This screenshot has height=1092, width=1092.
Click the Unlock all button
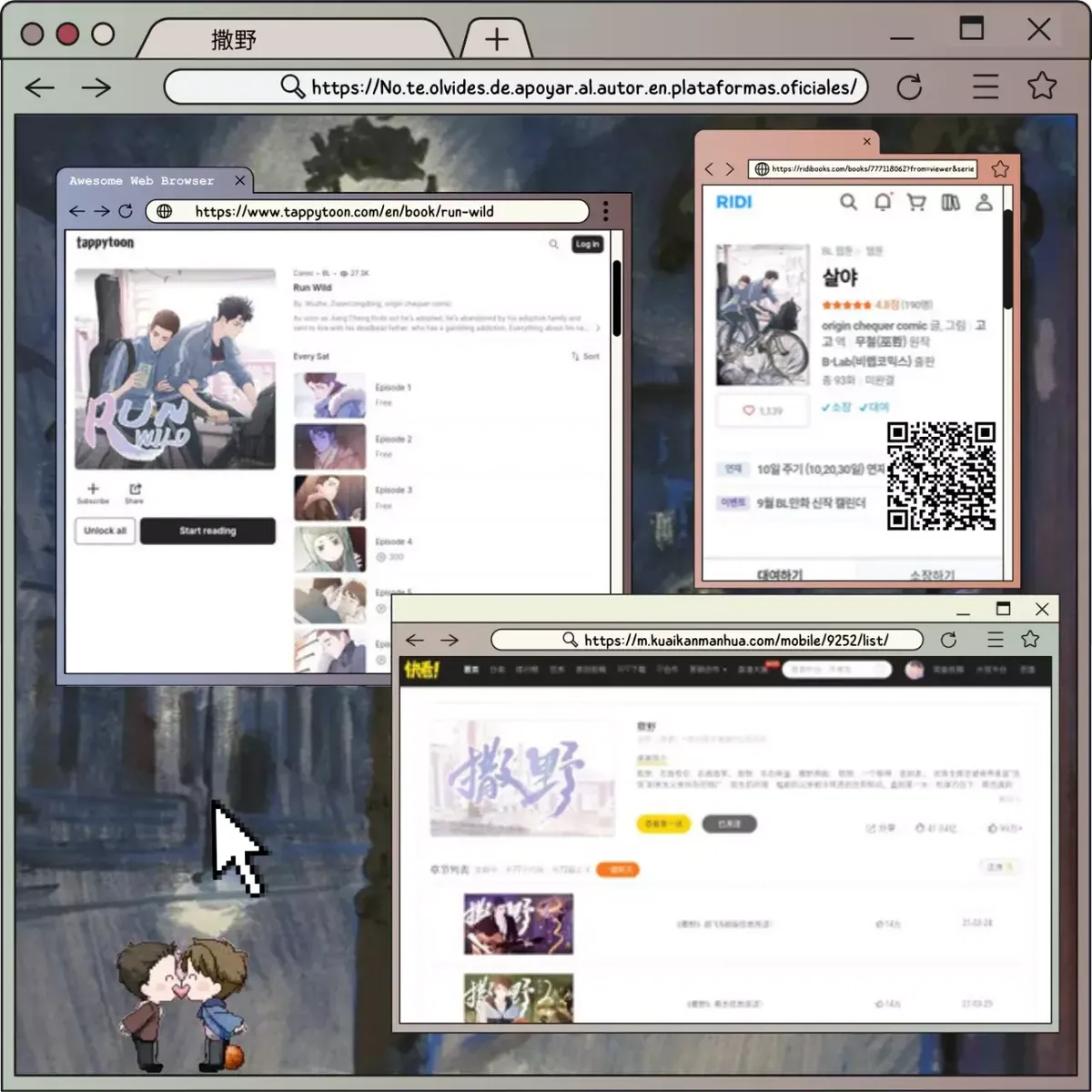coord(105,531)
